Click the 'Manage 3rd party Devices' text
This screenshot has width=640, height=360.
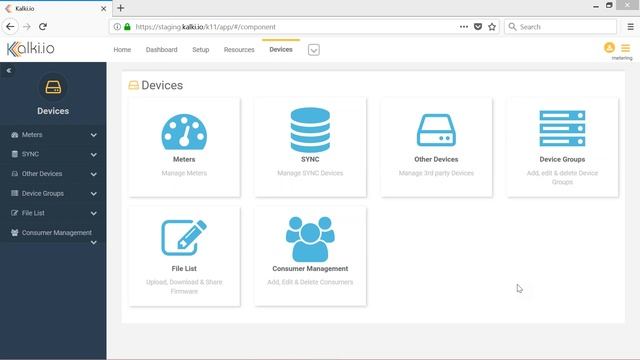(x=436, y=173)
